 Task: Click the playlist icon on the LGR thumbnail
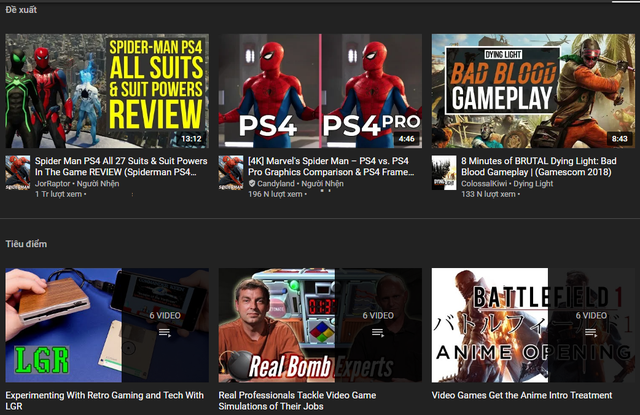[x=165, y=333]
